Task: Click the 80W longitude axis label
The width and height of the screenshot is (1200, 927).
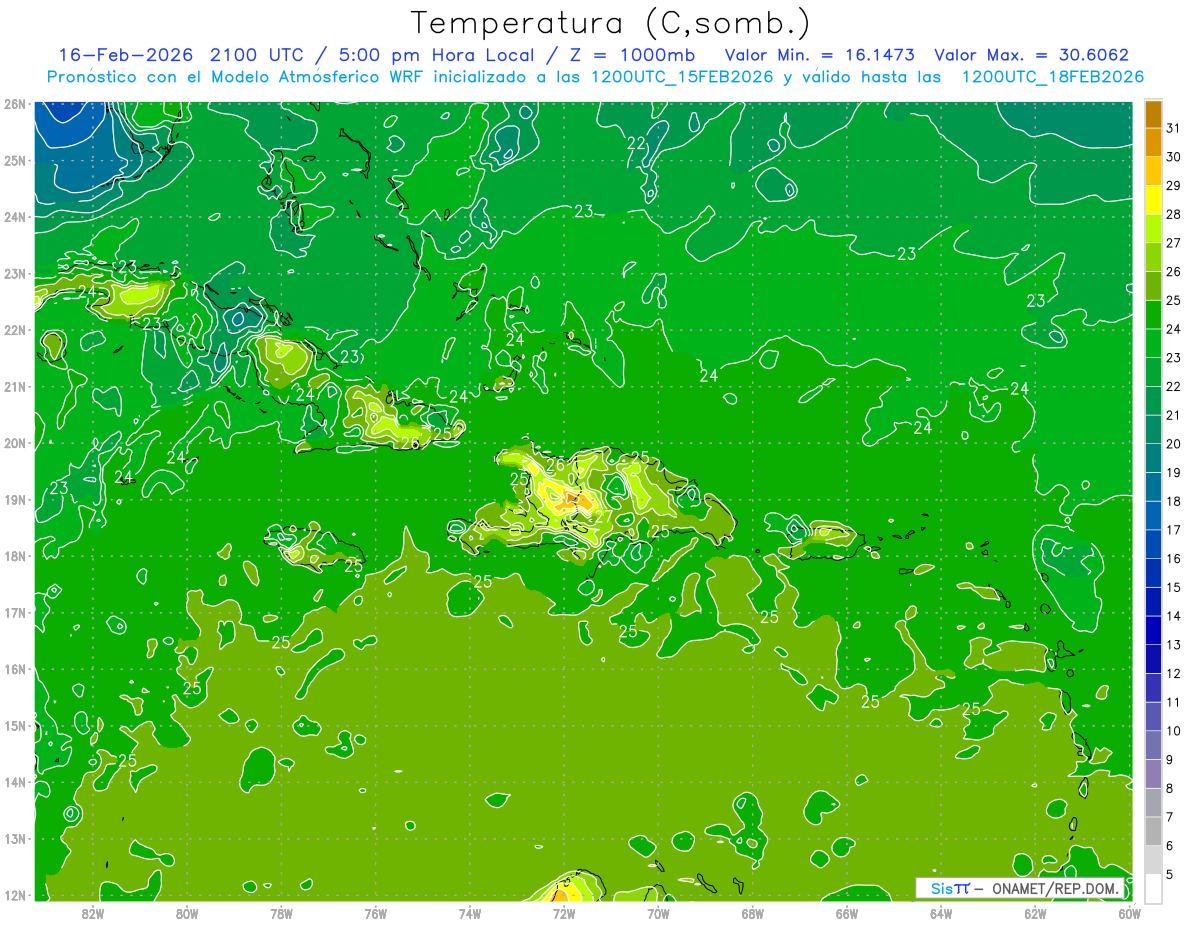Action: click(x=186, y=913)
